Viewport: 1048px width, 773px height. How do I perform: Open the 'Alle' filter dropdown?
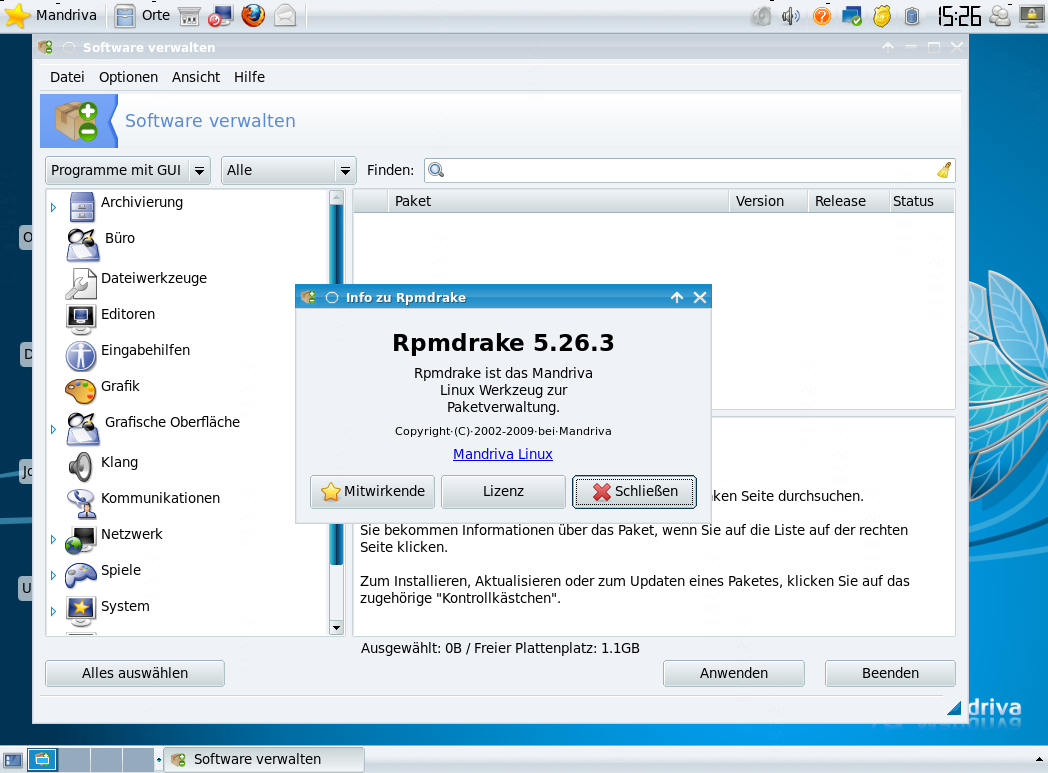pos(288,170)
